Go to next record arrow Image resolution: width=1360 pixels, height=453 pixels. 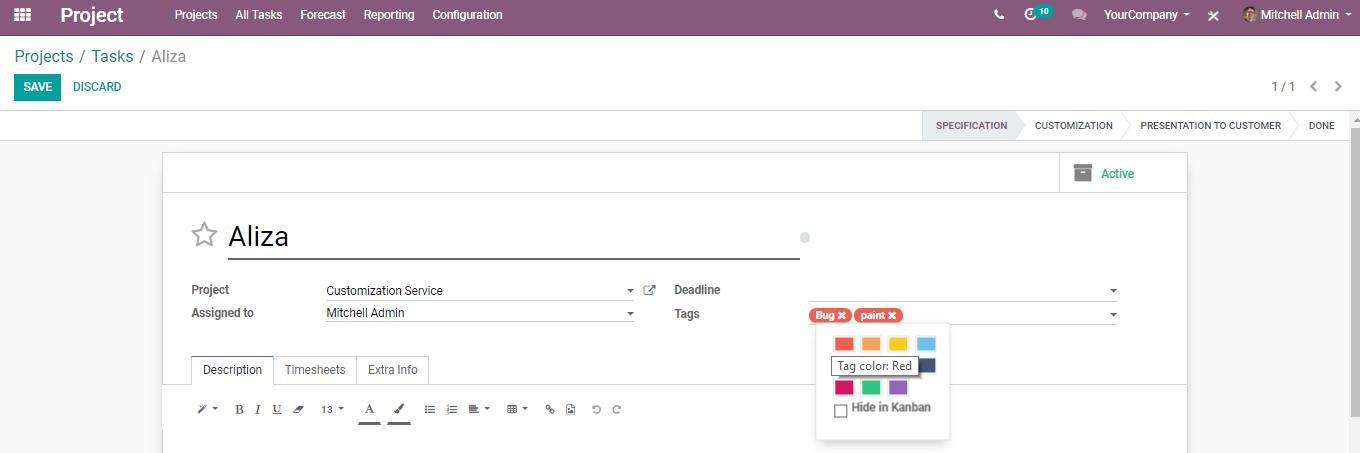(x=1338, y=87)
